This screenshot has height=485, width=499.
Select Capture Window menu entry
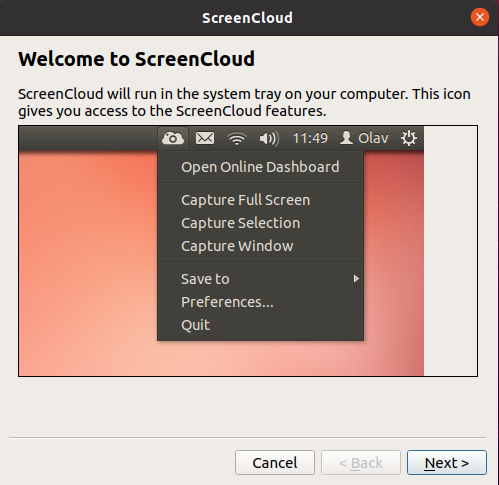[260, 246]
